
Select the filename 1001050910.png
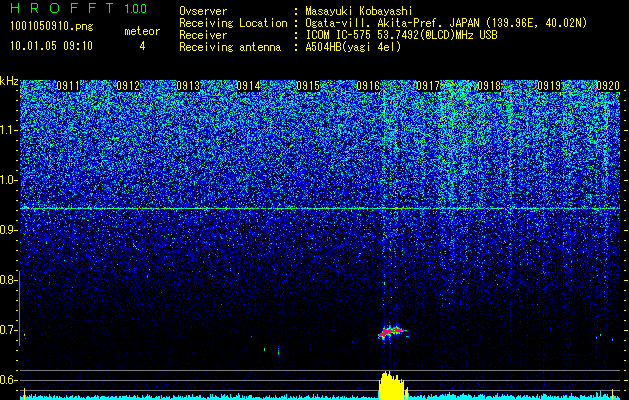point(52,27)
